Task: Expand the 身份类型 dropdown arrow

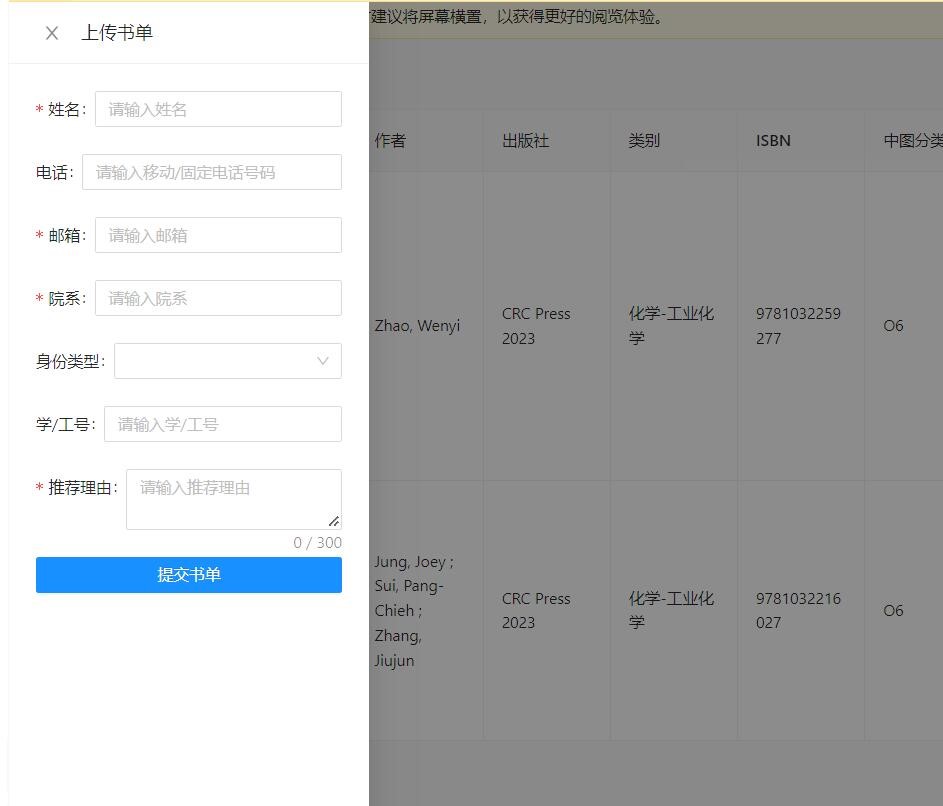Action: point(322,361)
